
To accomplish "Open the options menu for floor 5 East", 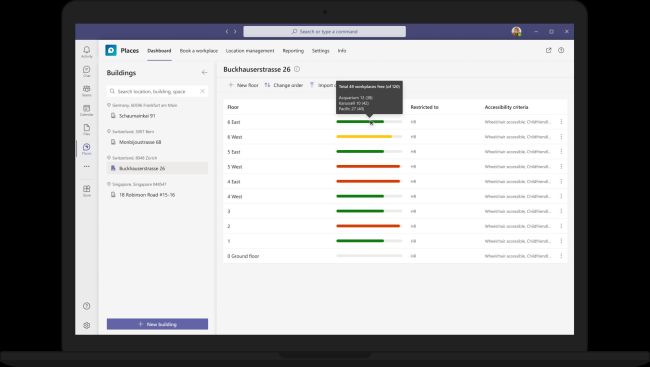I will coord(561,152).
